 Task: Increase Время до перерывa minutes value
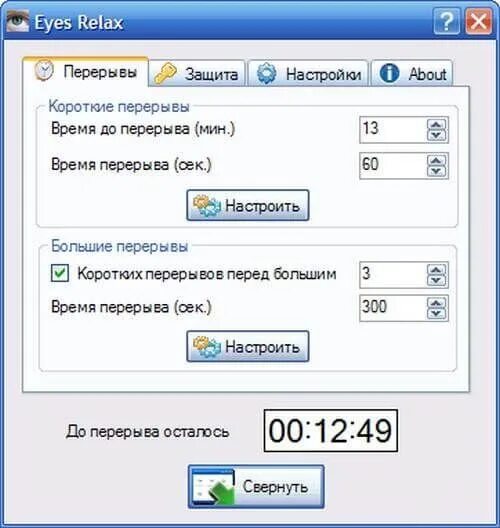pyautogui.click(x=436, y=124)
